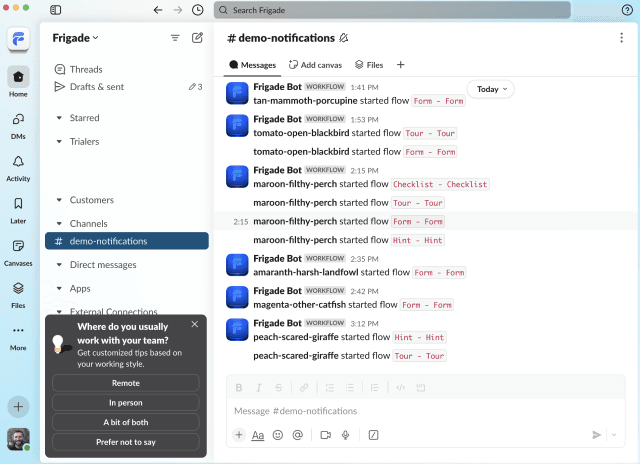Open More options in left rail

18,338
